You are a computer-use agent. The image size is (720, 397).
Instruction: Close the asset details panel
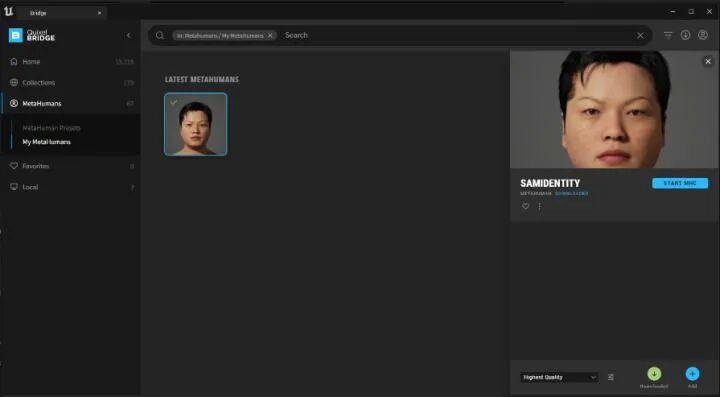[x=708, y=61]
